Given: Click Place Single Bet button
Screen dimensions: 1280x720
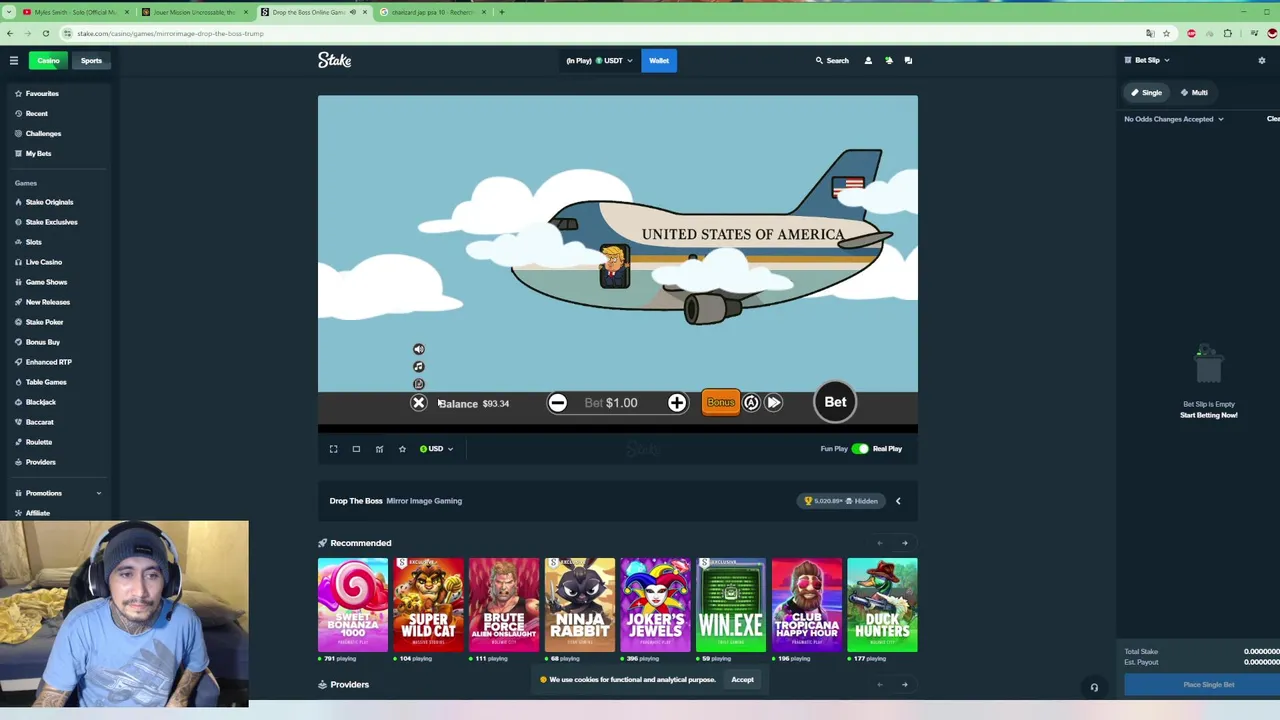Looking at the screenshot, I should pos(1209,685).
